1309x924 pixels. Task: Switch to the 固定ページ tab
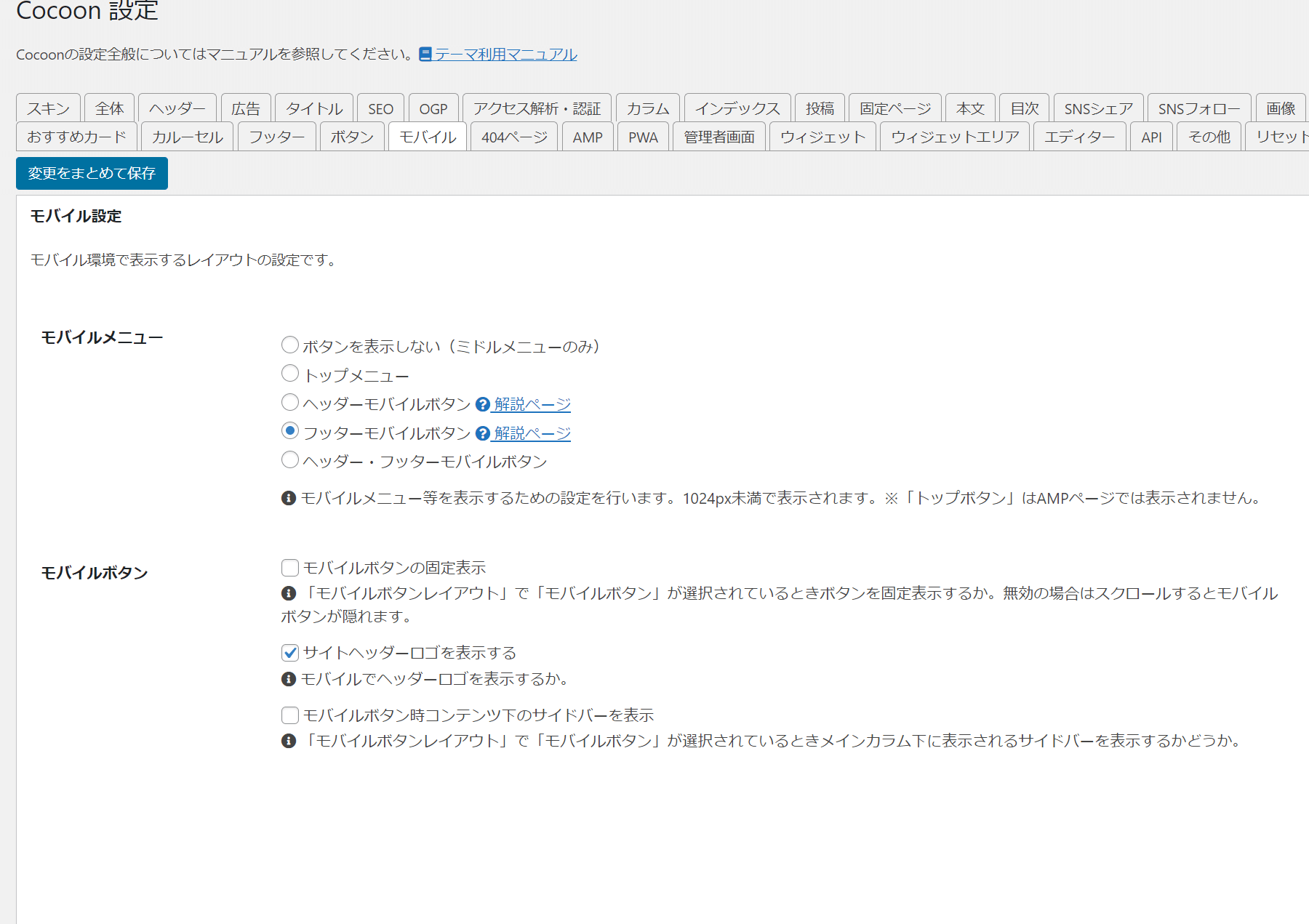click(x=895, y=108)
